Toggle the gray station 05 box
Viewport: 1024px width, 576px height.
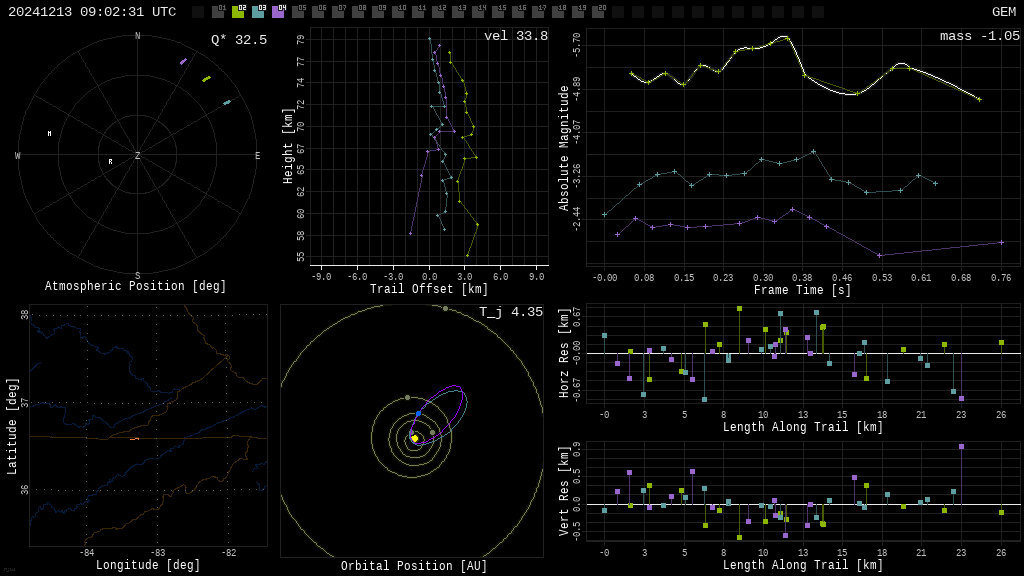(298, 12)
